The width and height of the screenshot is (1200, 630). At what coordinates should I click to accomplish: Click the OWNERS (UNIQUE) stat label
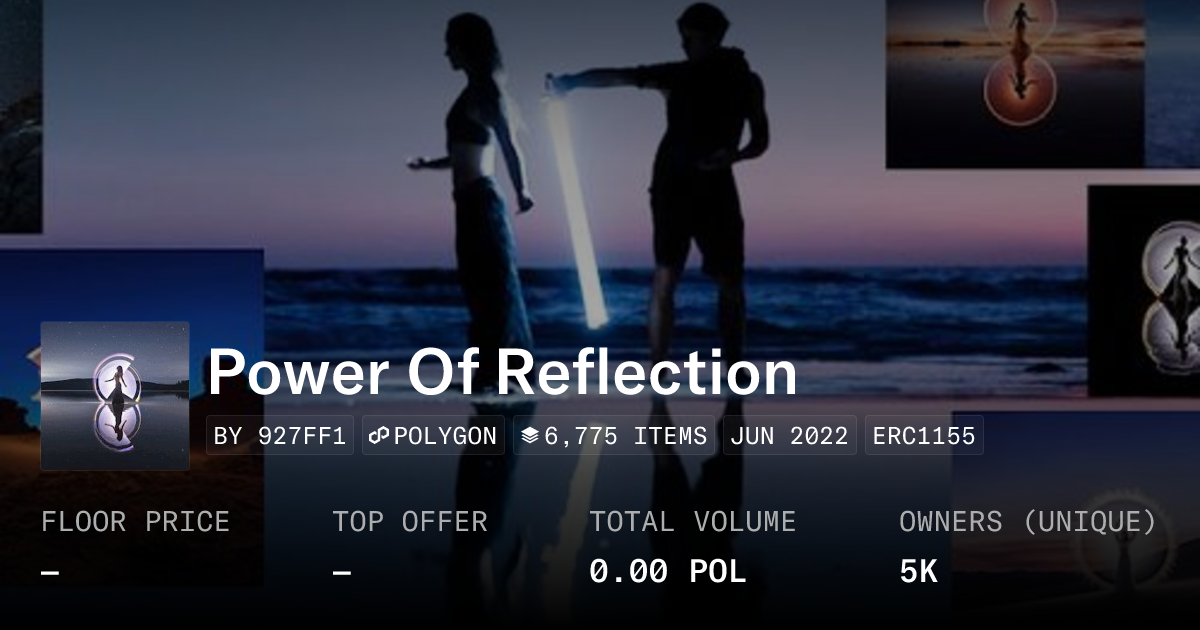coord(1028,522)
